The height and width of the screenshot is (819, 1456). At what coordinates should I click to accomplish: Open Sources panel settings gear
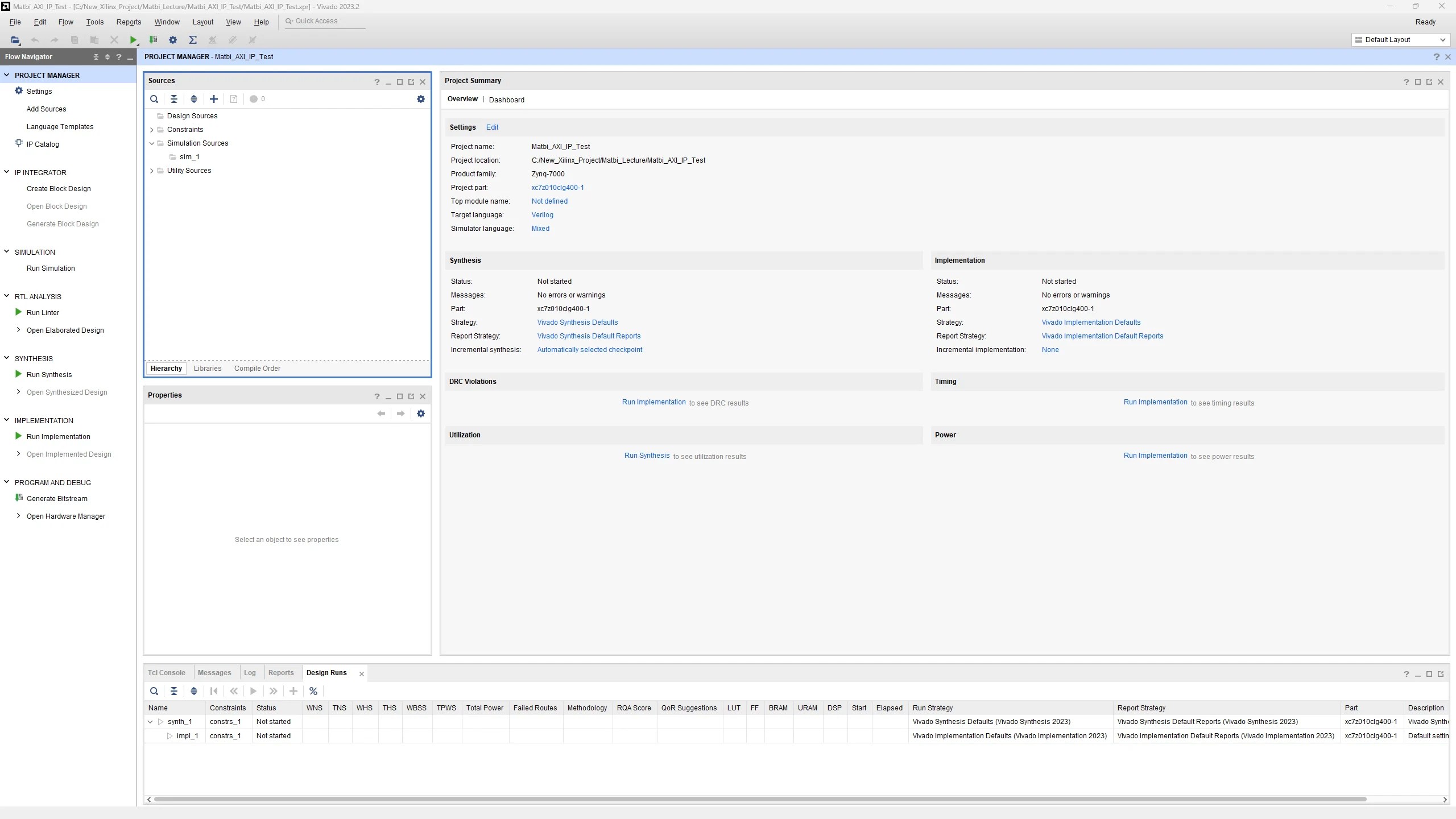(x=420, y=99)
